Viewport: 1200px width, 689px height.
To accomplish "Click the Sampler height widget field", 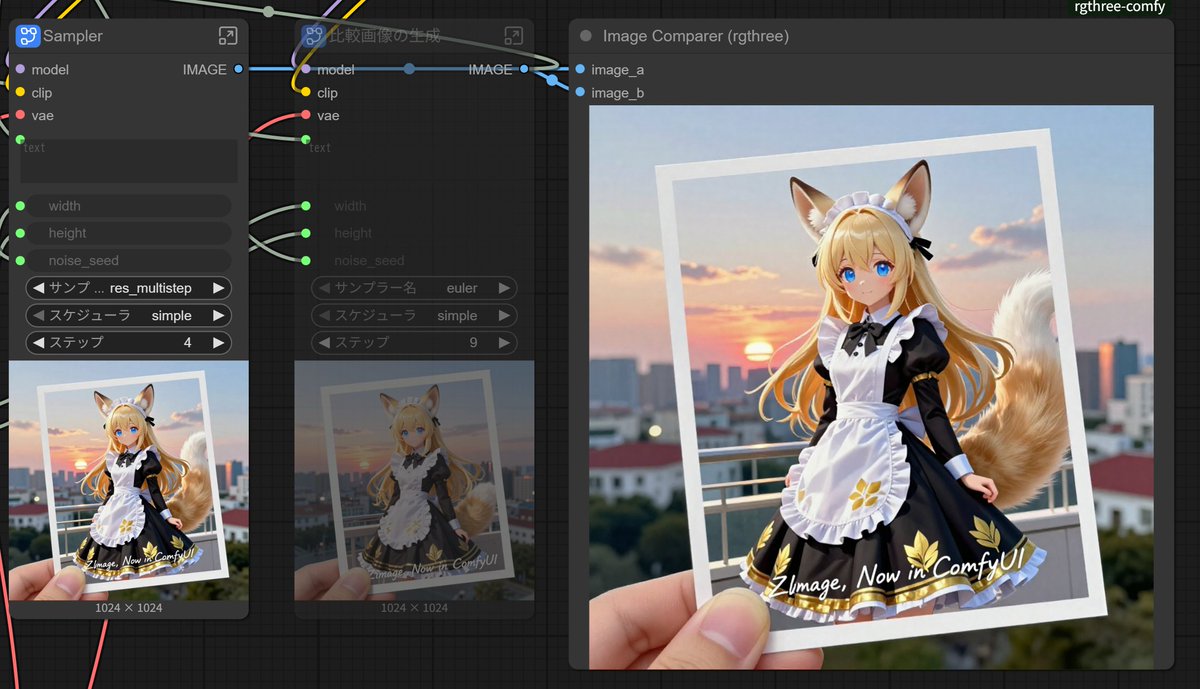I will [x=129, y=233].
